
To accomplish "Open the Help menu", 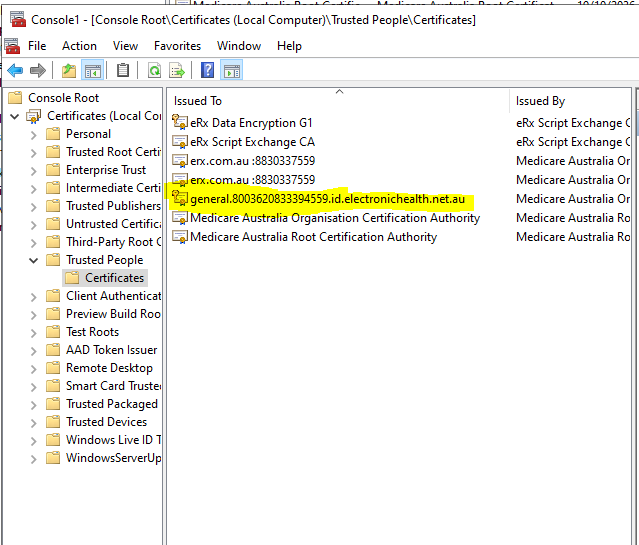I will click(x=289, y=46).
